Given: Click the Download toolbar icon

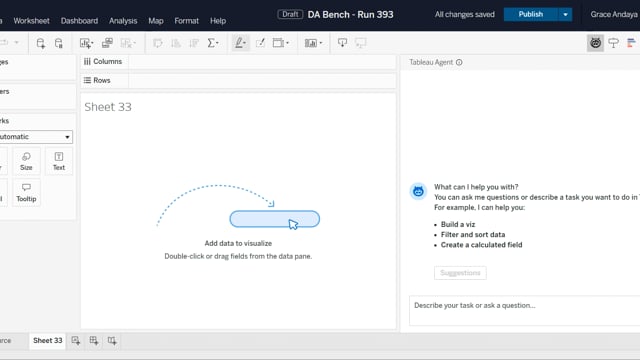Looking at the screenshot, I should coord(342,43).
